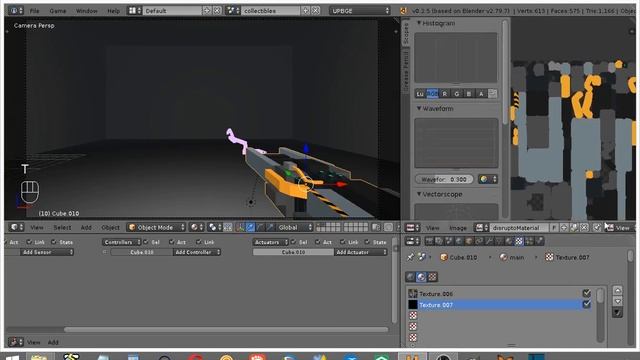Show other textures checker icon

[x=432, y=277]
